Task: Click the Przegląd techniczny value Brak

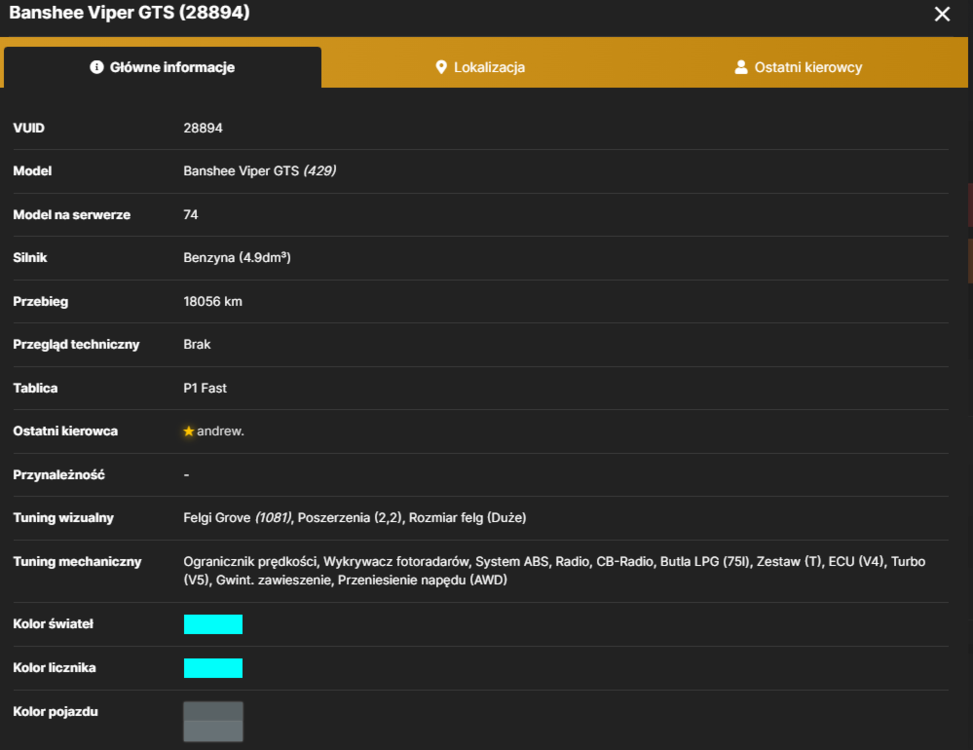Action: point(197,344)
